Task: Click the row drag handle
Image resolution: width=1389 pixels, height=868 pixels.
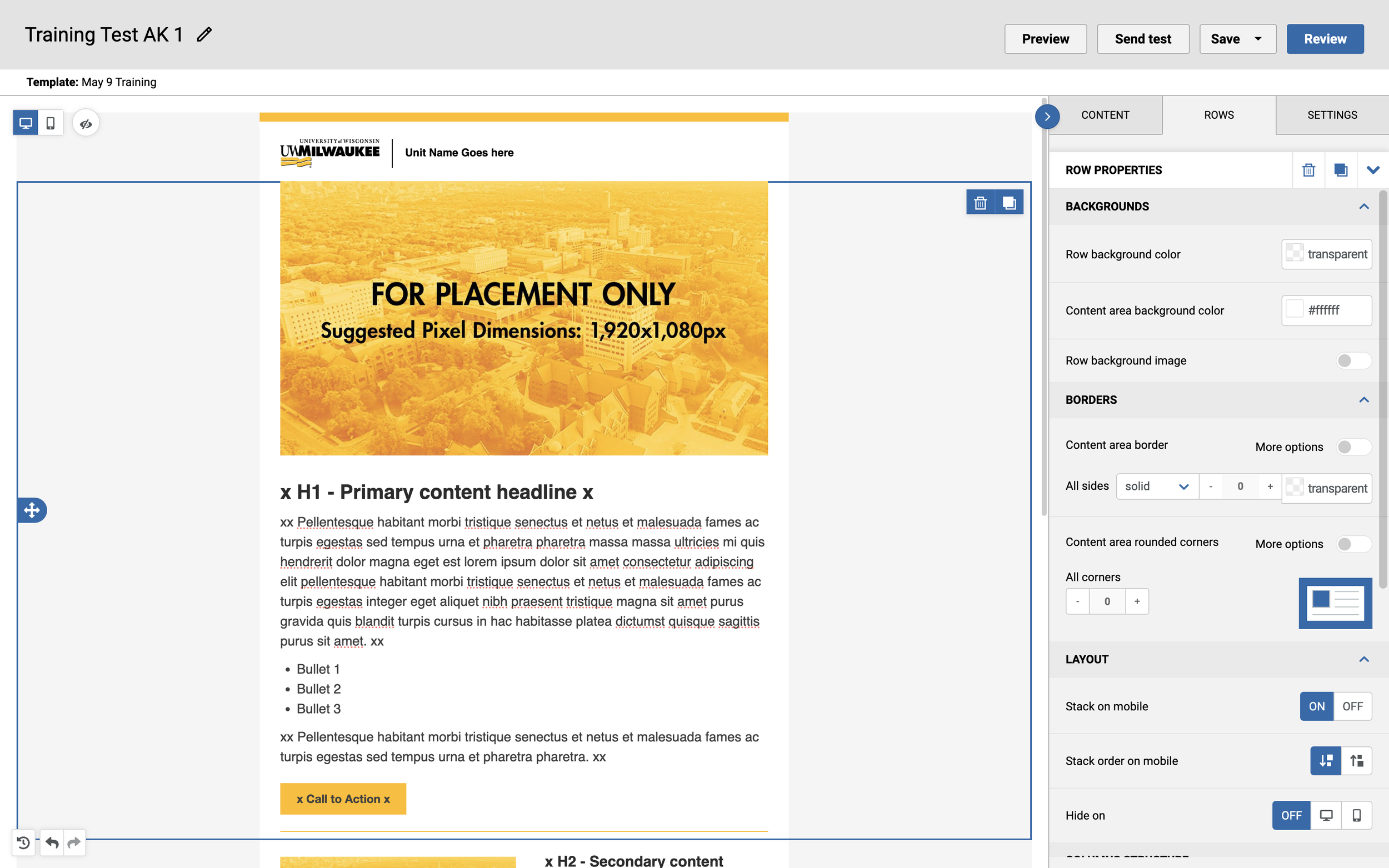Action: [32, 510]
